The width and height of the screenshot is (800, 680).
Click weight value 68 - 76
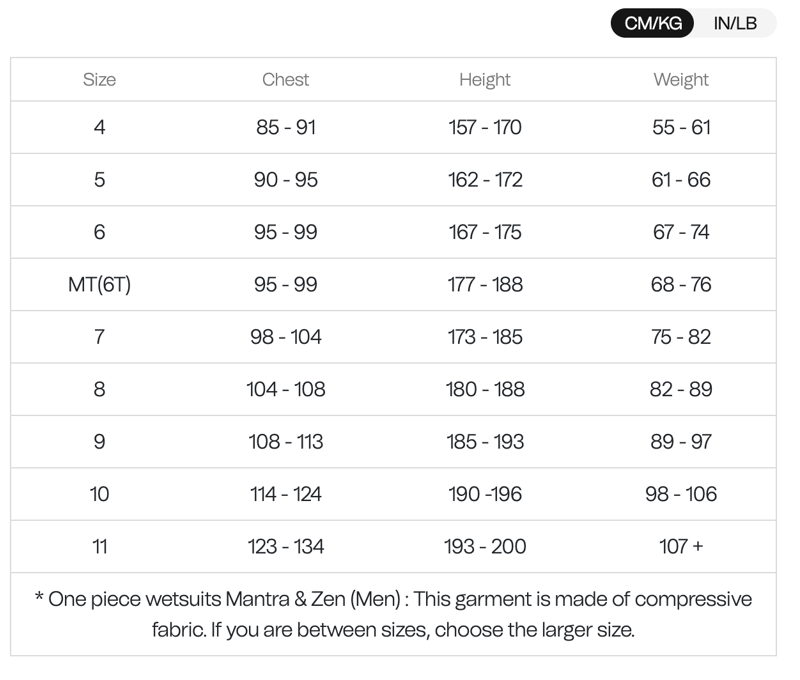[681, 284]
